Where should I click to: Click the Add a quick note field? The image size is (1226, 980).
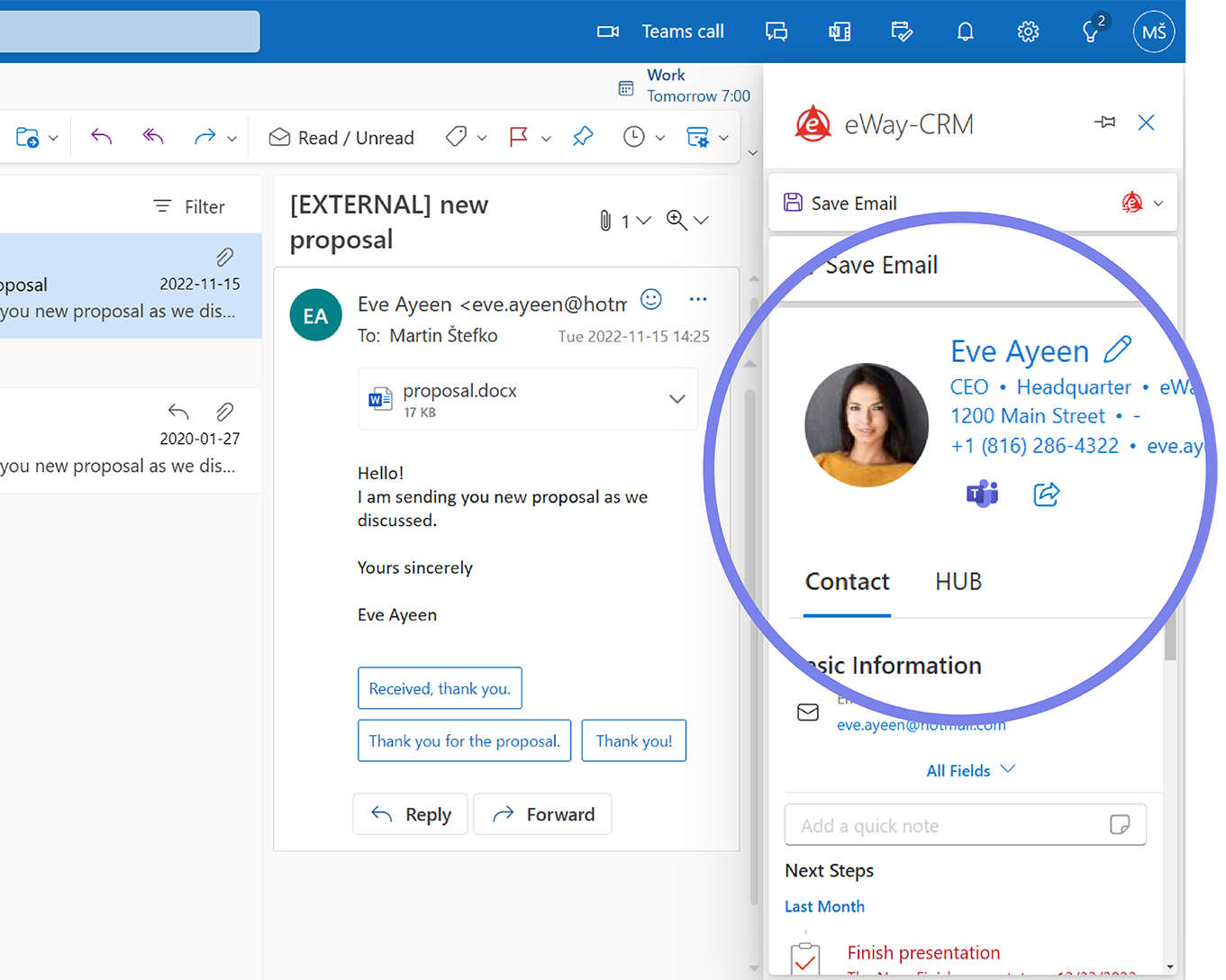pos(966,825)
